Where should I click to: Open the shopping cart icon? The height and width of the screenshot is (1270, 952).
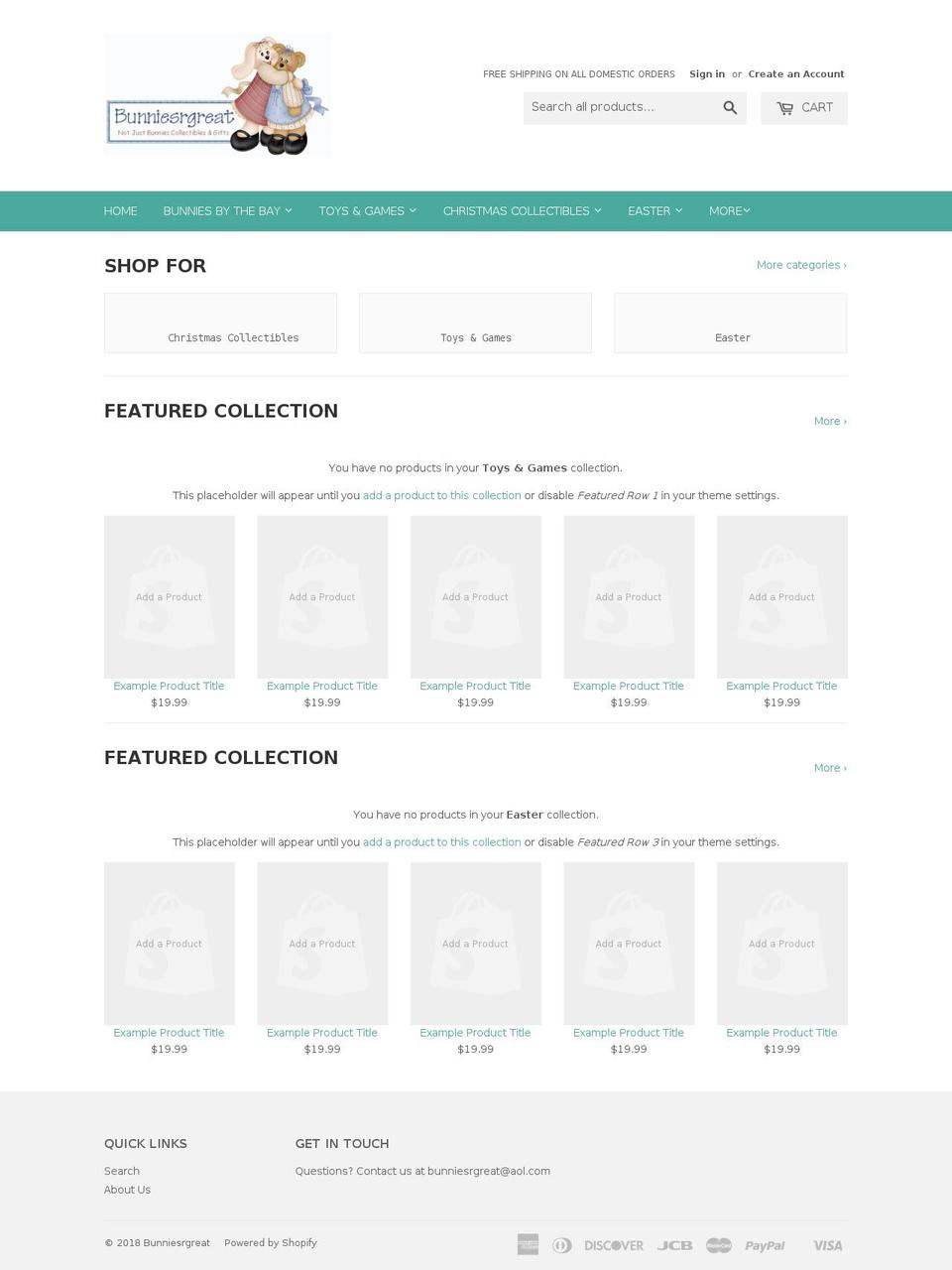click(x=784, y=108)
